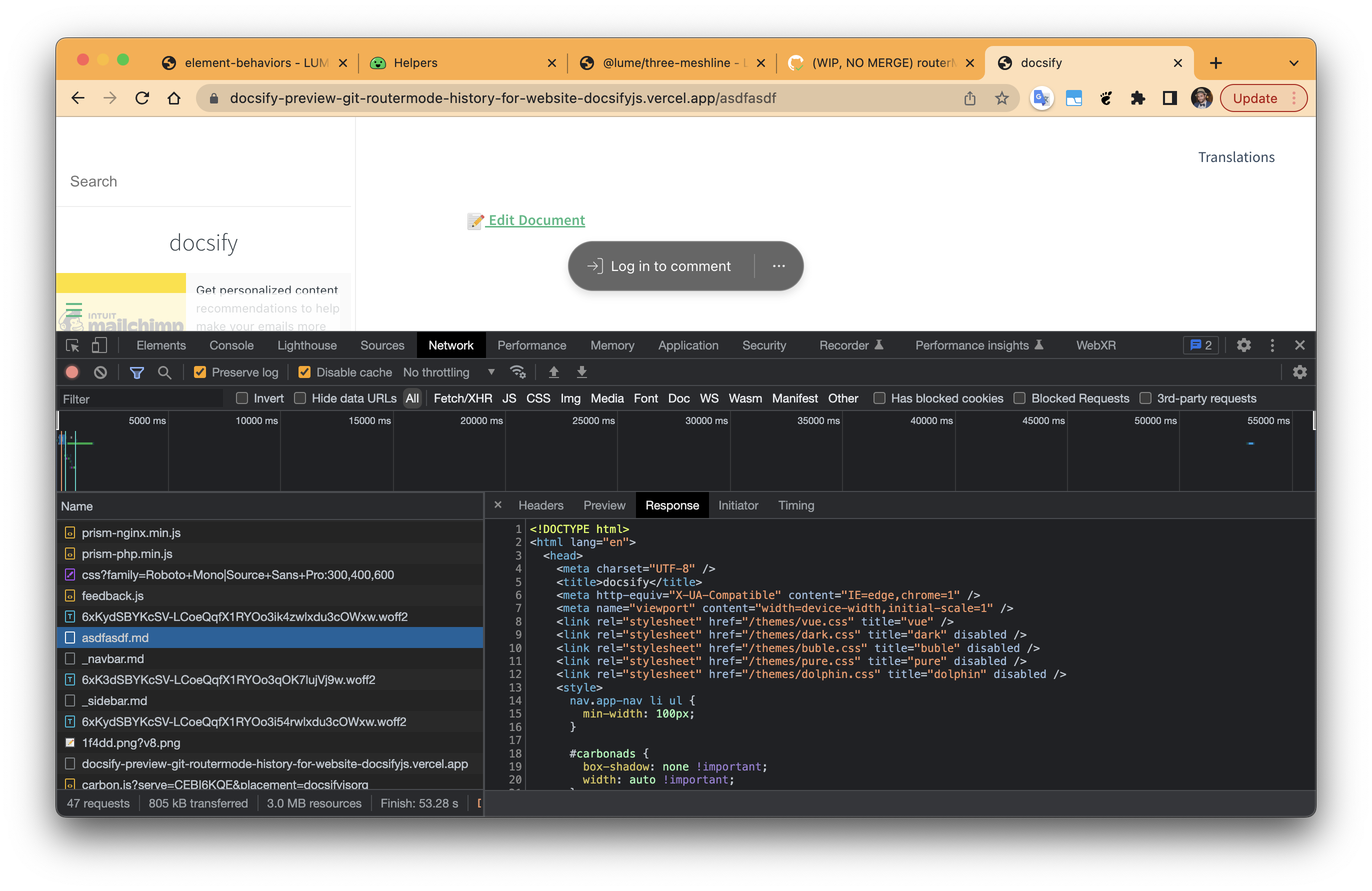Open the Headers tab
1372x891 pixels.
tap(540, 505)
